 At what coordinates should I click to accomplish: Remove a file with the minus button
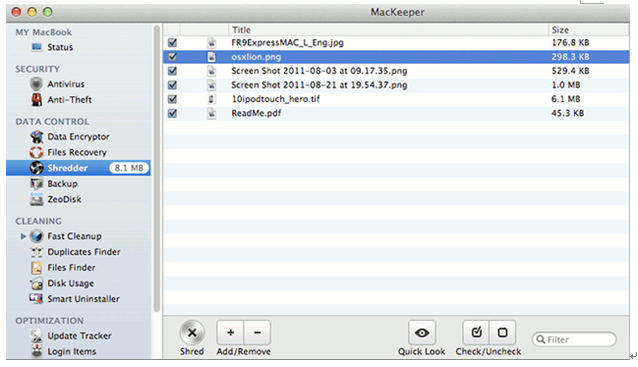[257, 332]
